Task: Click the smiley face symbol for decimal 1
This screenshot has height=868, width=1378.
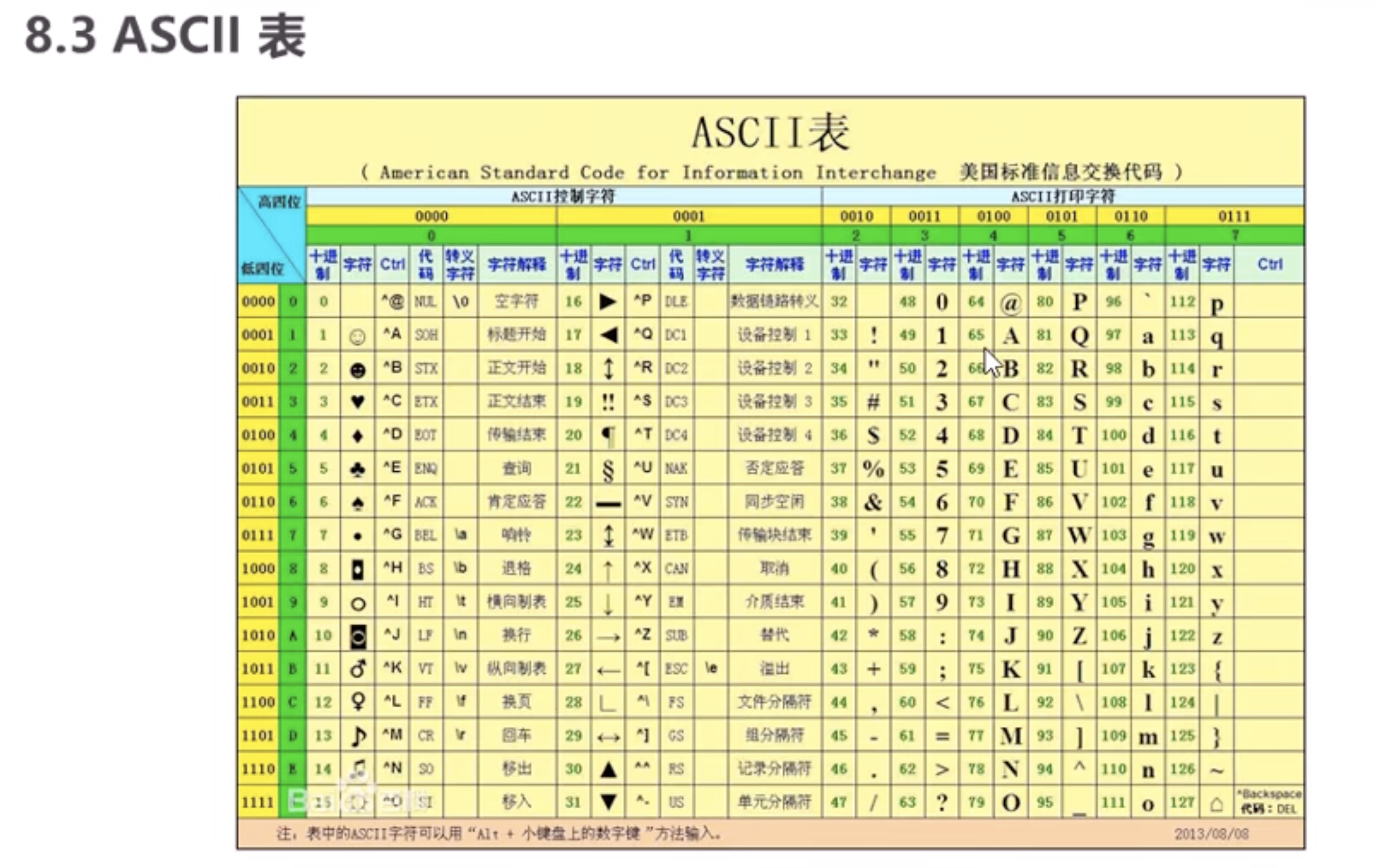Action: coord(358,336)
